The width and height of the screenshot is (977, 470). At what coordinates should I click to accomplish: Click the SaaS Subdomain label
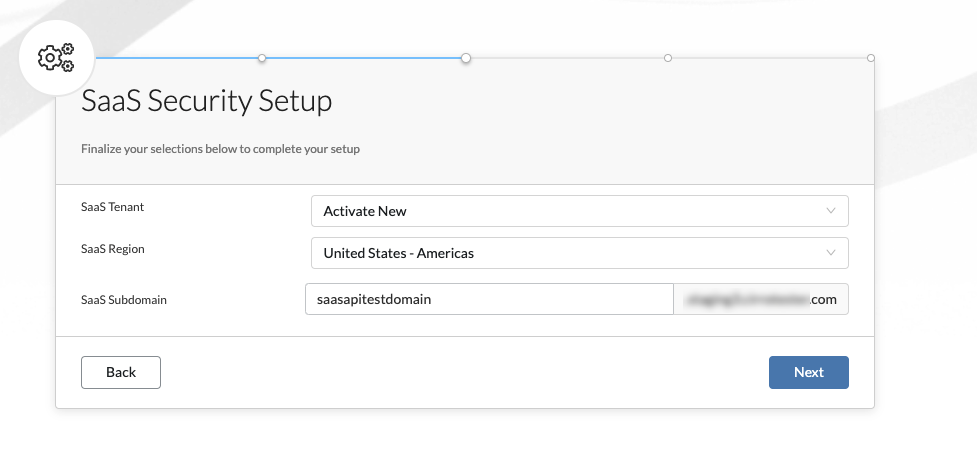(123, 299)
